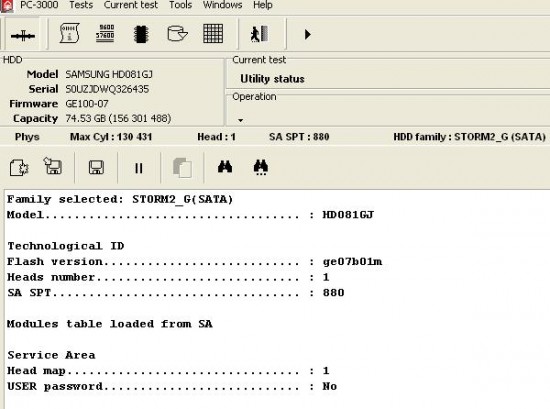This screenshot has width=550, height=409.
Task: Open the Help menu
Action: pyautogui.click(x=263, y=5)
